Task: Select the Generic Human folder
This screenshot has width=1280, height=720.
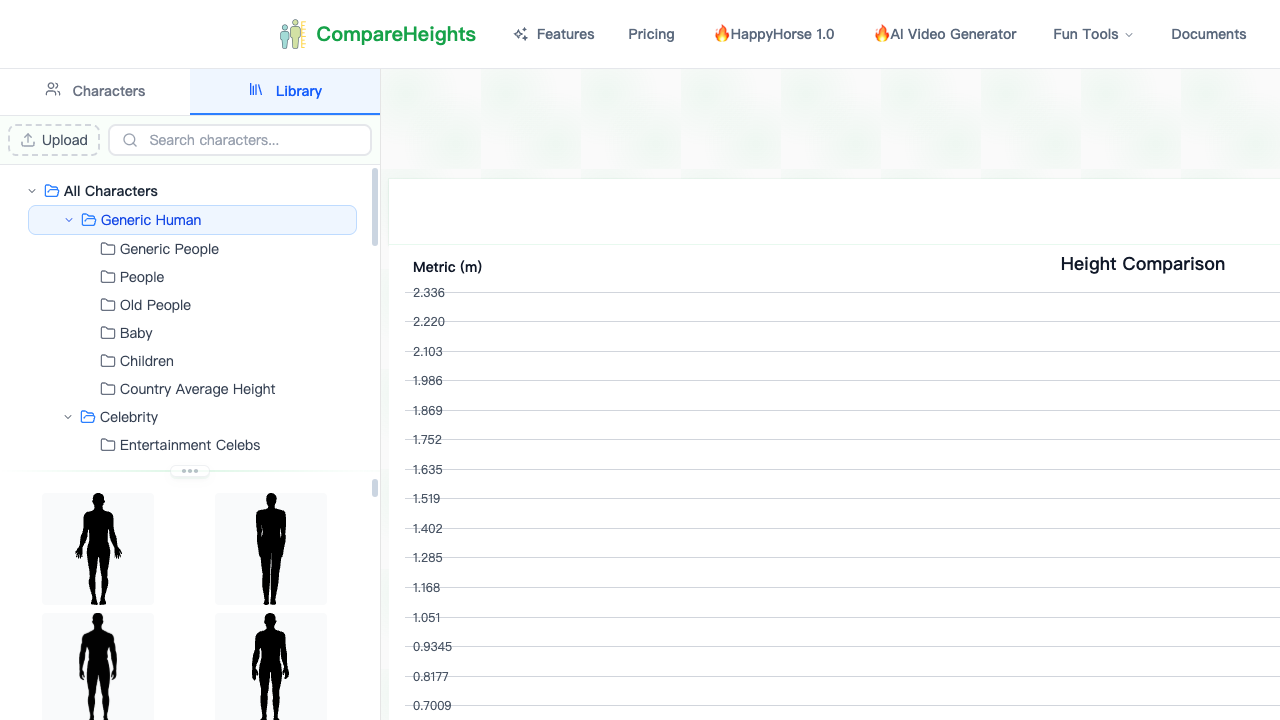Action: click(192, 220)
